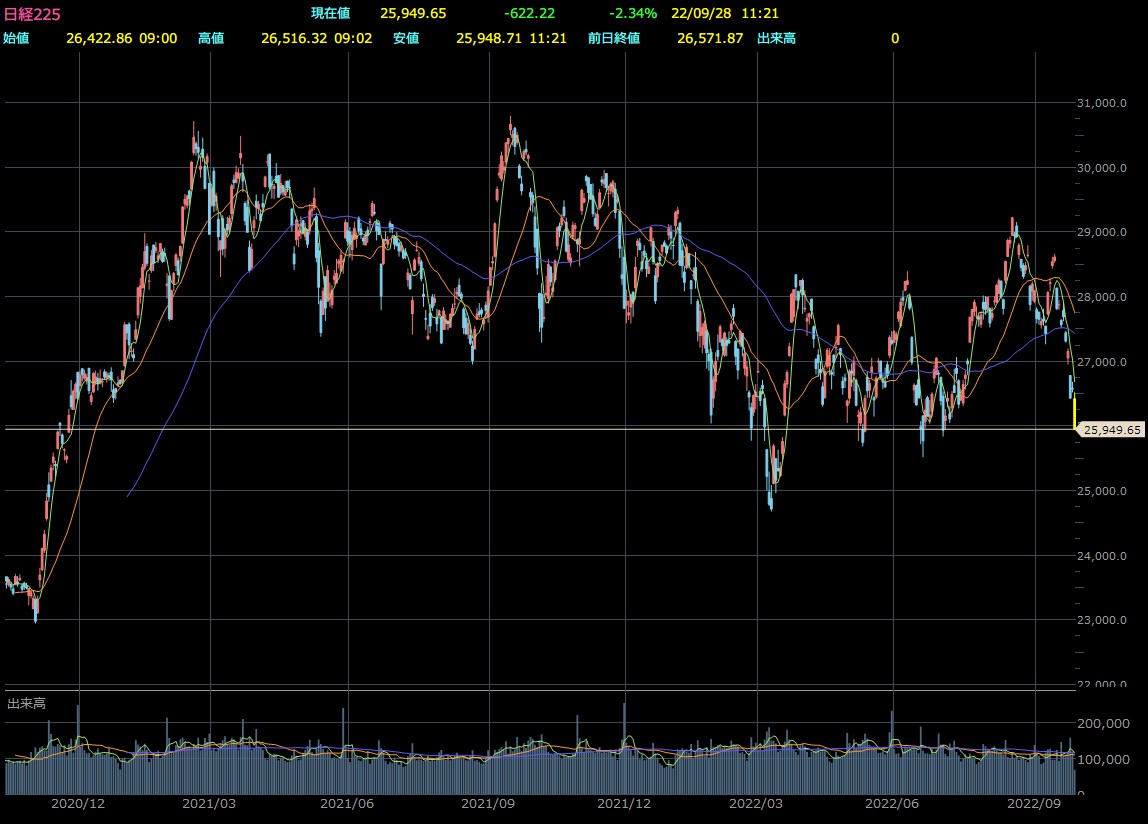This screenshot has width=1148, height=824.
Task: Click the 200,000 volume axis label
Action: click(x=1103, y=724)
